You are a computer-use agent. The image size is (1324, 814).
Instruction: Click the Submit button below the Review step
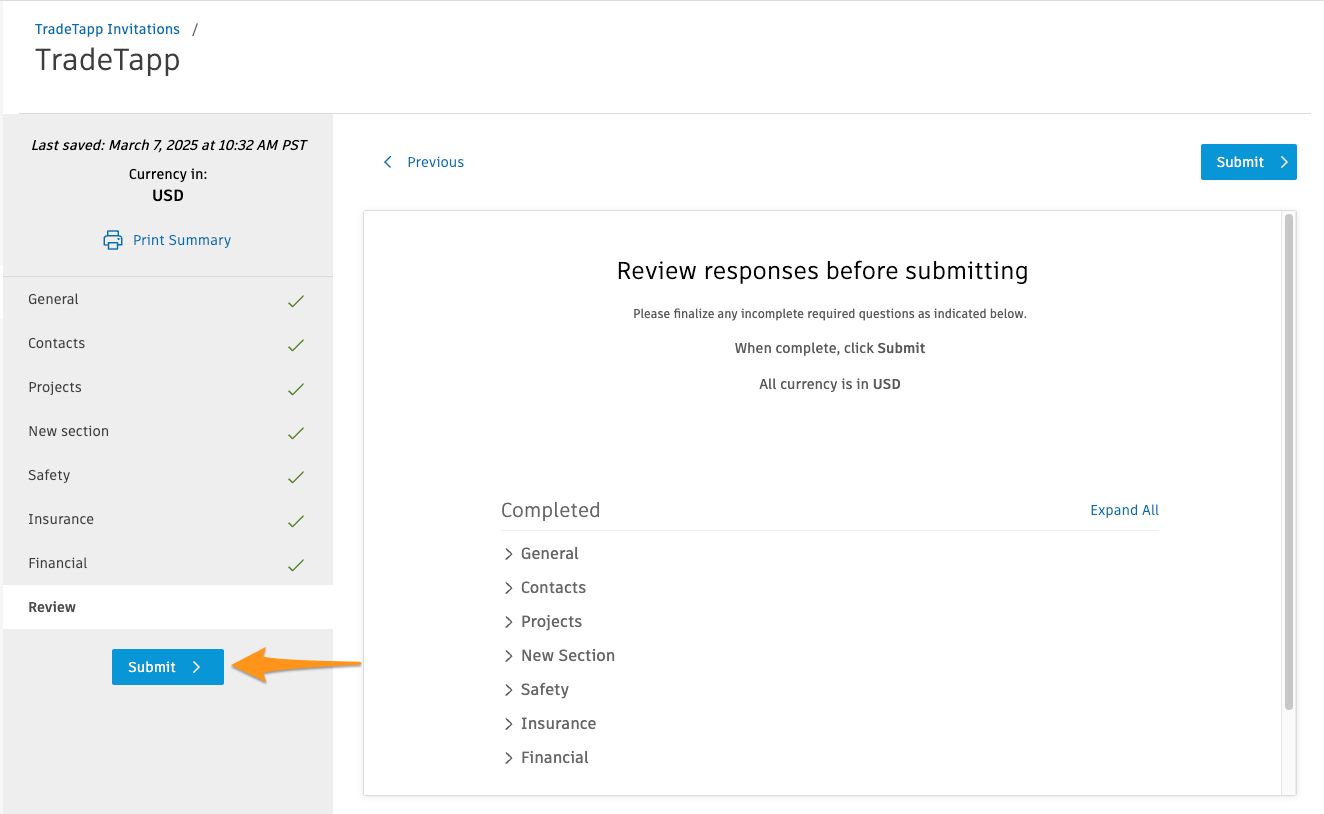[168, 667]
